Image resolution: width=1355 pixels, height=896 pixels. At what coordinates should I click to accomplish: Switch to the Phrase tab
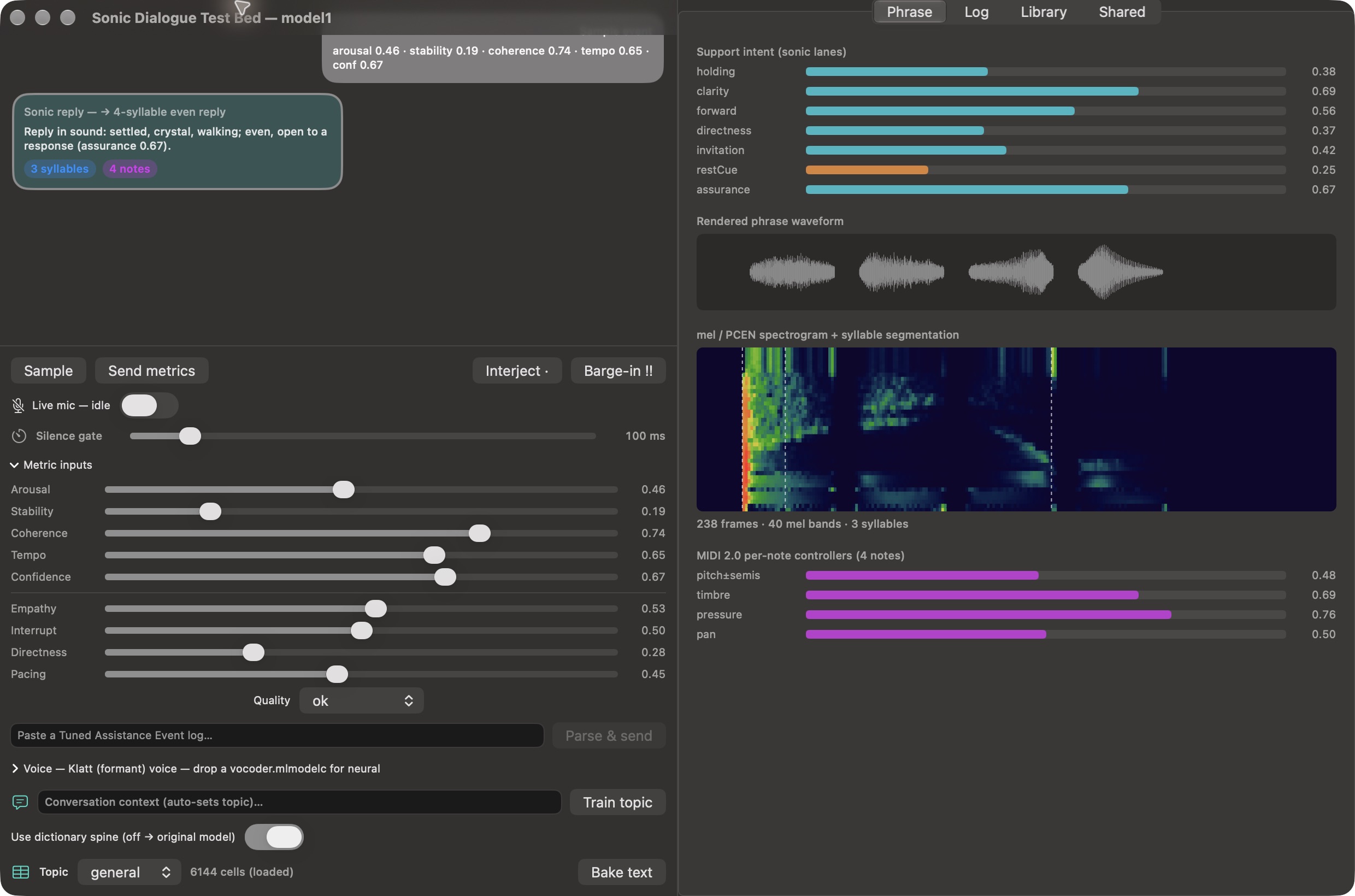[x=909, y=12]
